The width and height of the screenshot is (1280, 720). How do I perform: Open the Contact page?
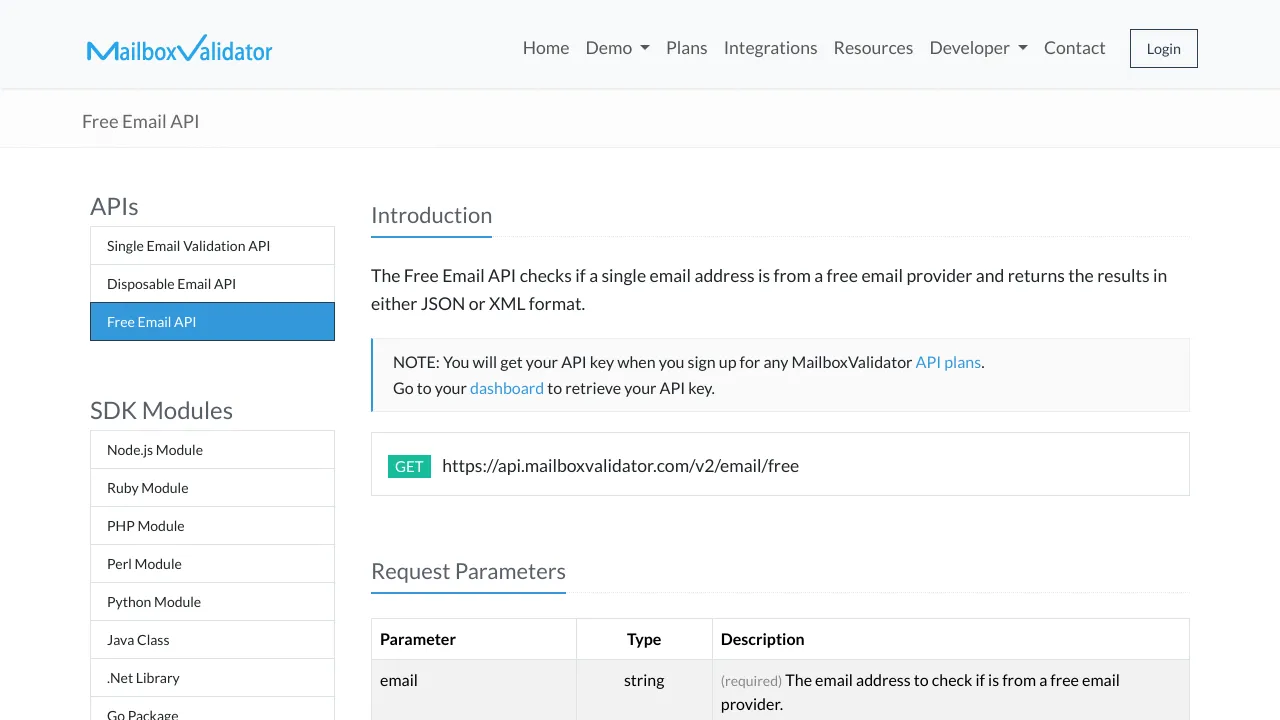point(1074,48)
